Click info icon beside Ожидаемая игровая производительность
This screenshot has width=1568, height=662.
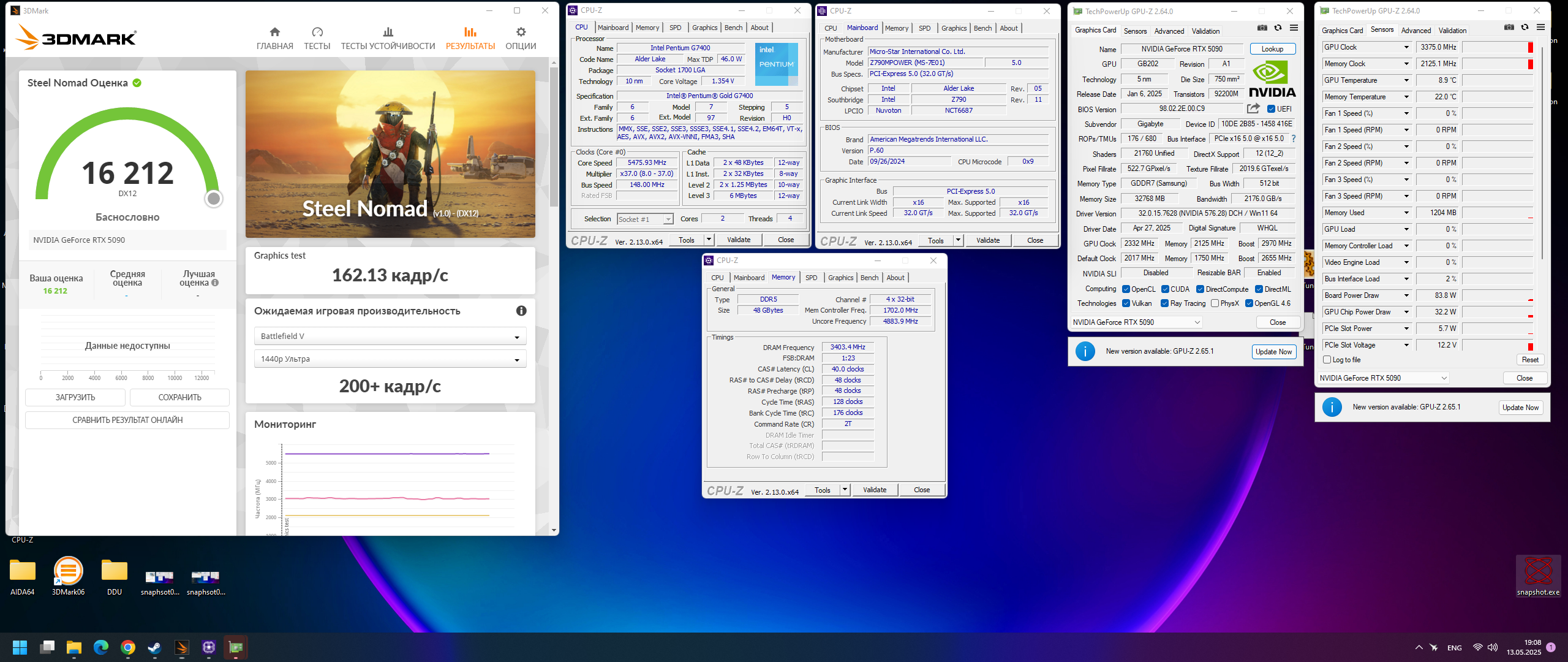[521, 311]
